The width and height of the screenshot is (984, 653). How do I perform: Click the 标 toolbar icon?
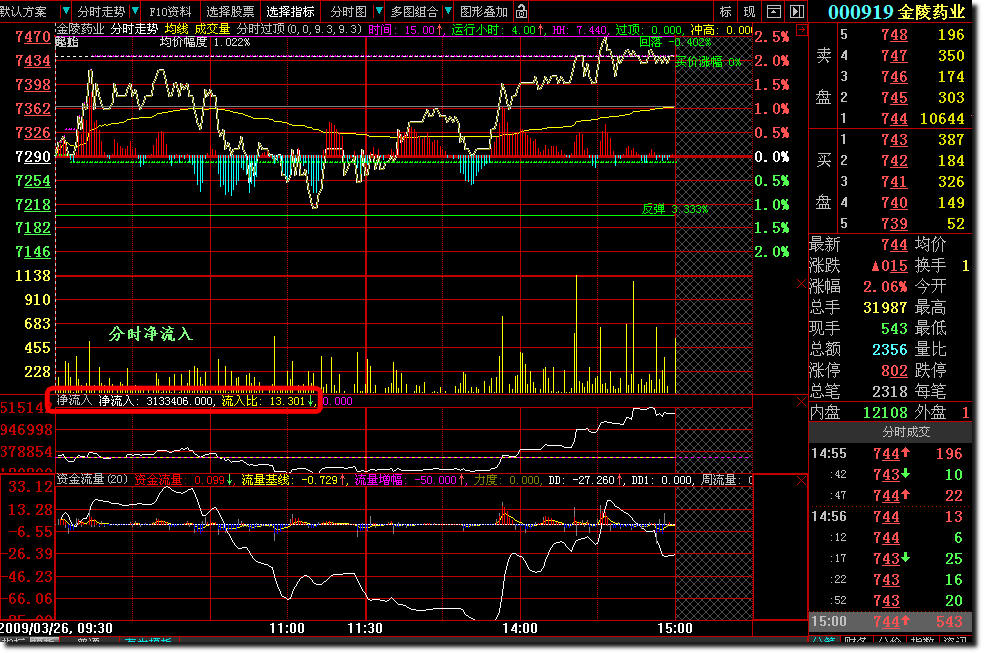(x=725, y=11)
